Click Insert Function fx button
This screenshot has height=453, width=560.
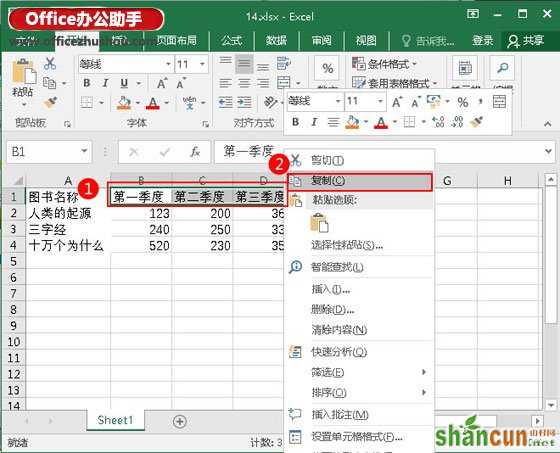[x=195, y=152]
